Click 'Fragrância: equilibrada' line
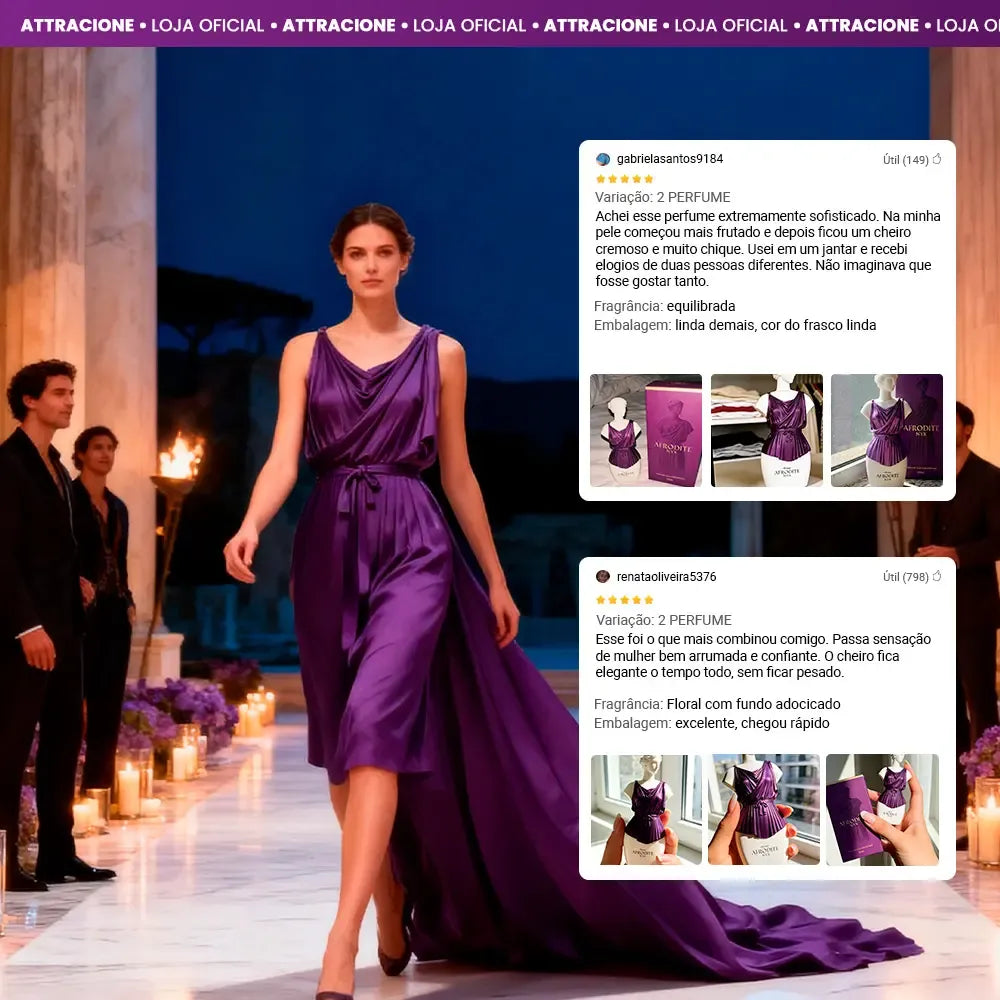The height and width of the screenshot is (1000, 1000). pos(665,306)
